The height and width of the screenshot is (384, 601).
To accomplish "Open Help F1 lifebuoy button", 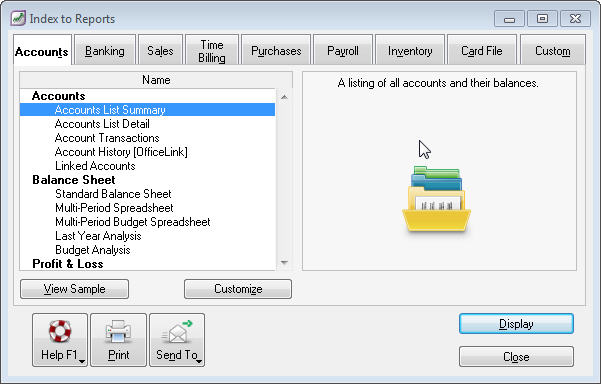I will (x=60, y=340).
